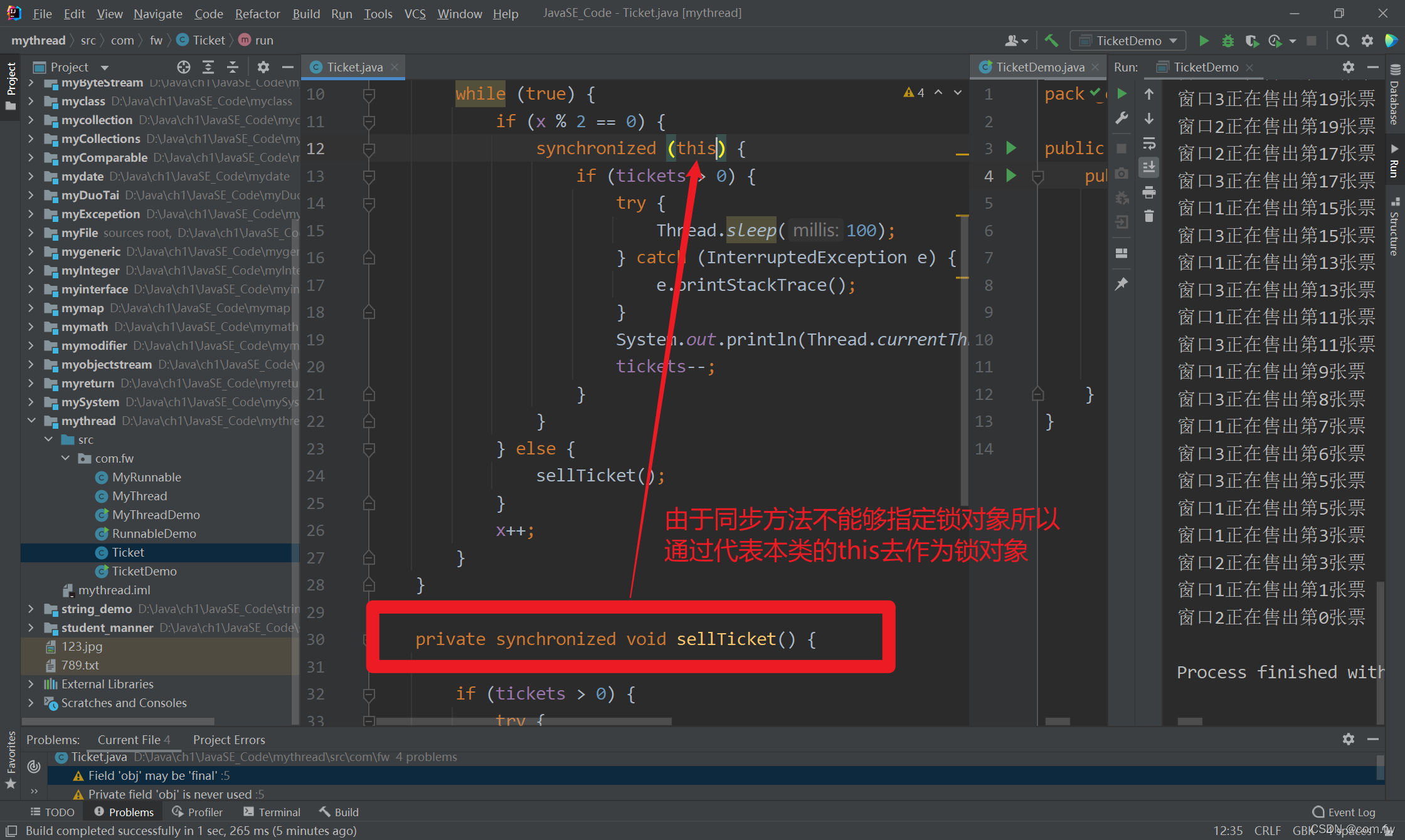Click the Build project hammer icon
Screen dimensions: 1405x840
point(1051,41)
